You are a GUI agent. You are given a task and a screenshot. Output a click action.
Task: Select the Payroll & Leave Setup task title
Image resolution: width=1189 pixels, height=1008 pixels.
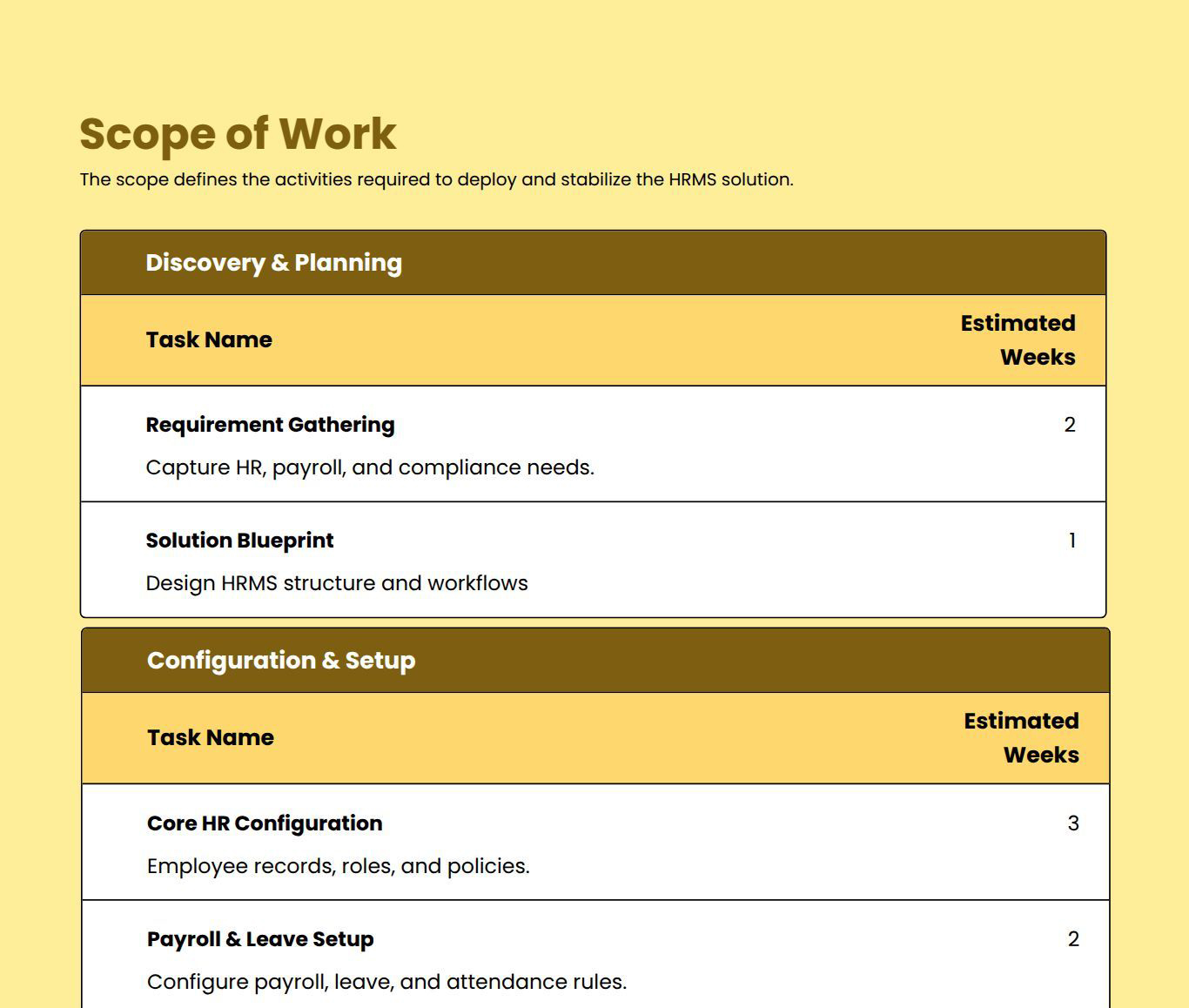260,939
